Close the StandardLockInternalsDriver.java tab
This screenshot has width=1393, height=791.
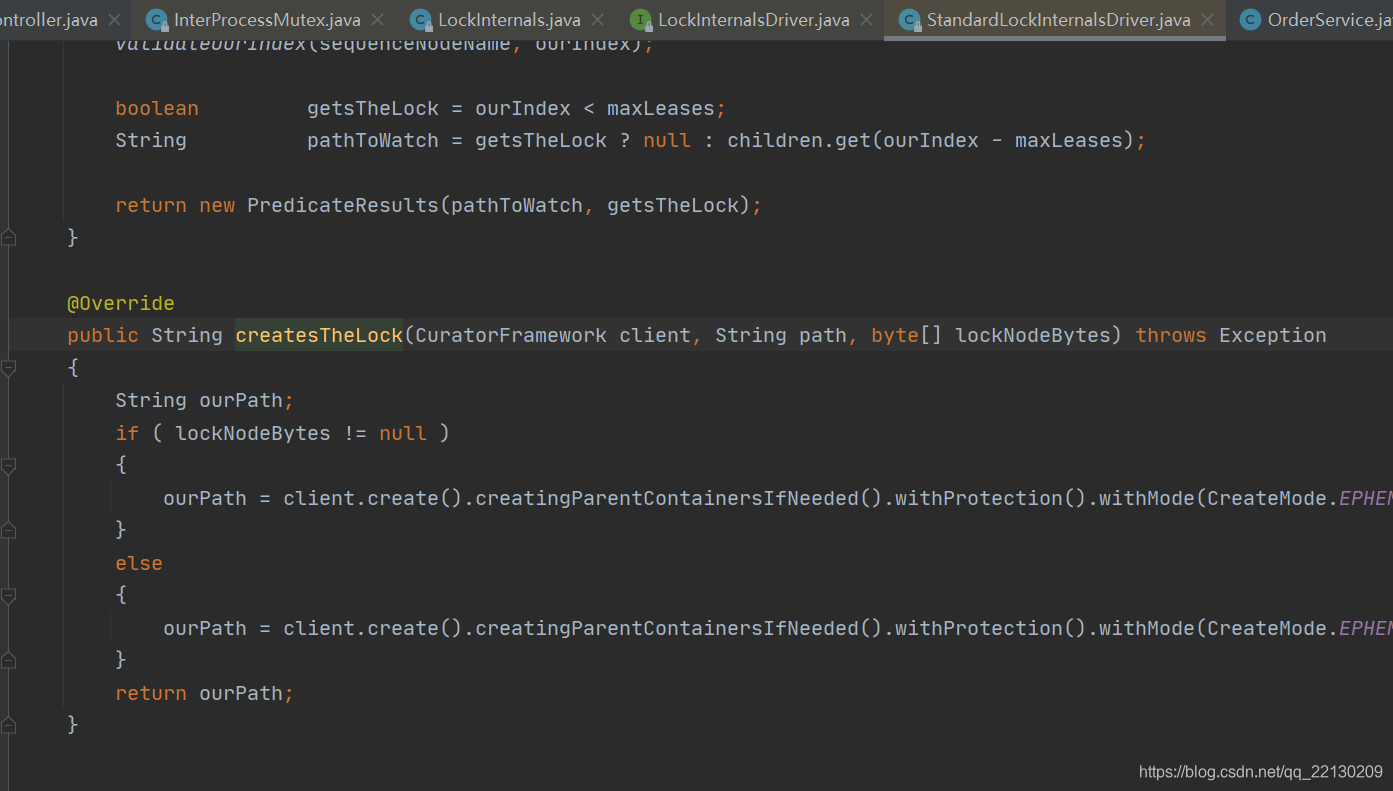tap(1208, 20)
